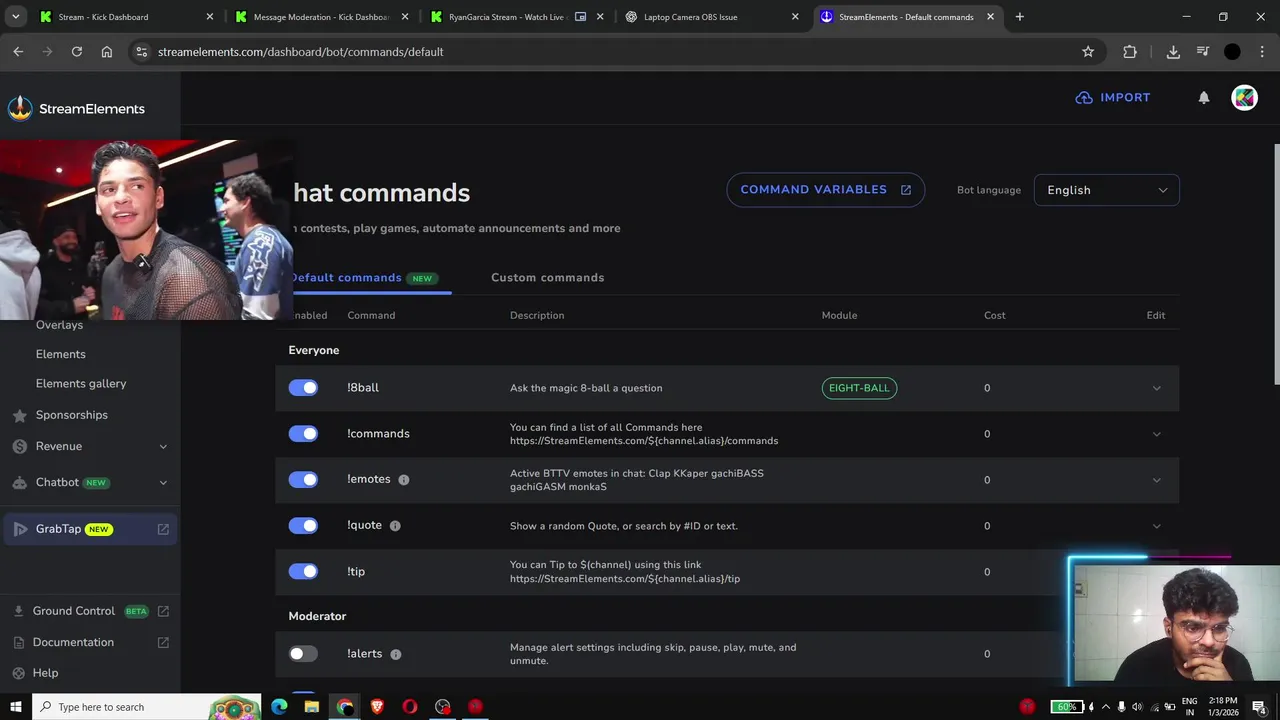Open a new browser tab
1280x720 pixels.
tap(1019, 17)
